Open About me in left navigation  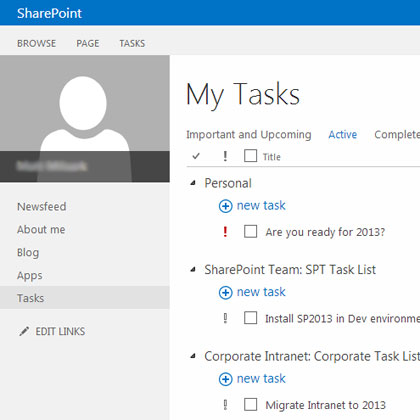point(41,229)
